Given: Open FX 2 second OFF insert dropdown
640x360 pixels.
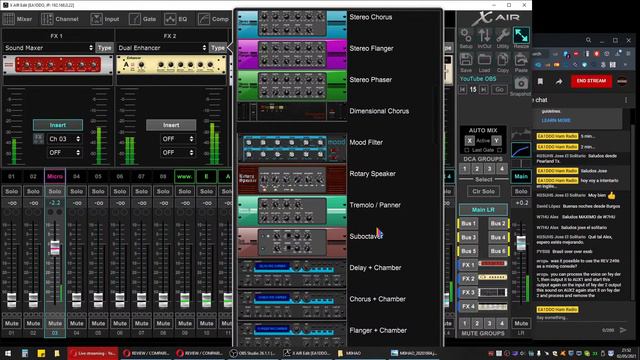Looking at the screenshot, I should (177, 152).
